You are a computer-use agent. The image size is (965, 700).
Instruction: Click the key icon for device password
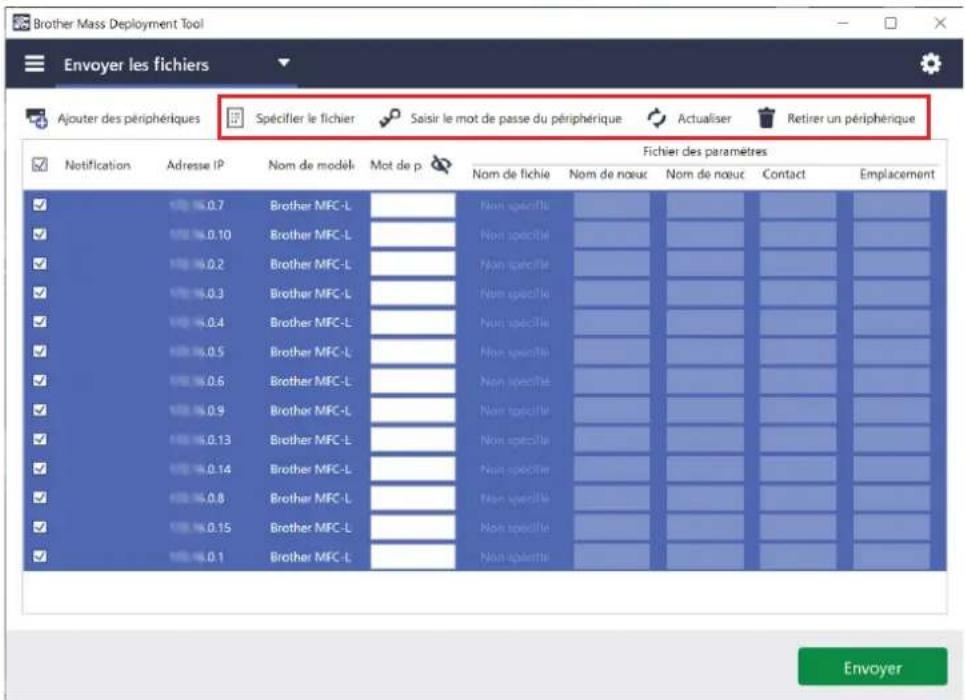click(390, 118)
